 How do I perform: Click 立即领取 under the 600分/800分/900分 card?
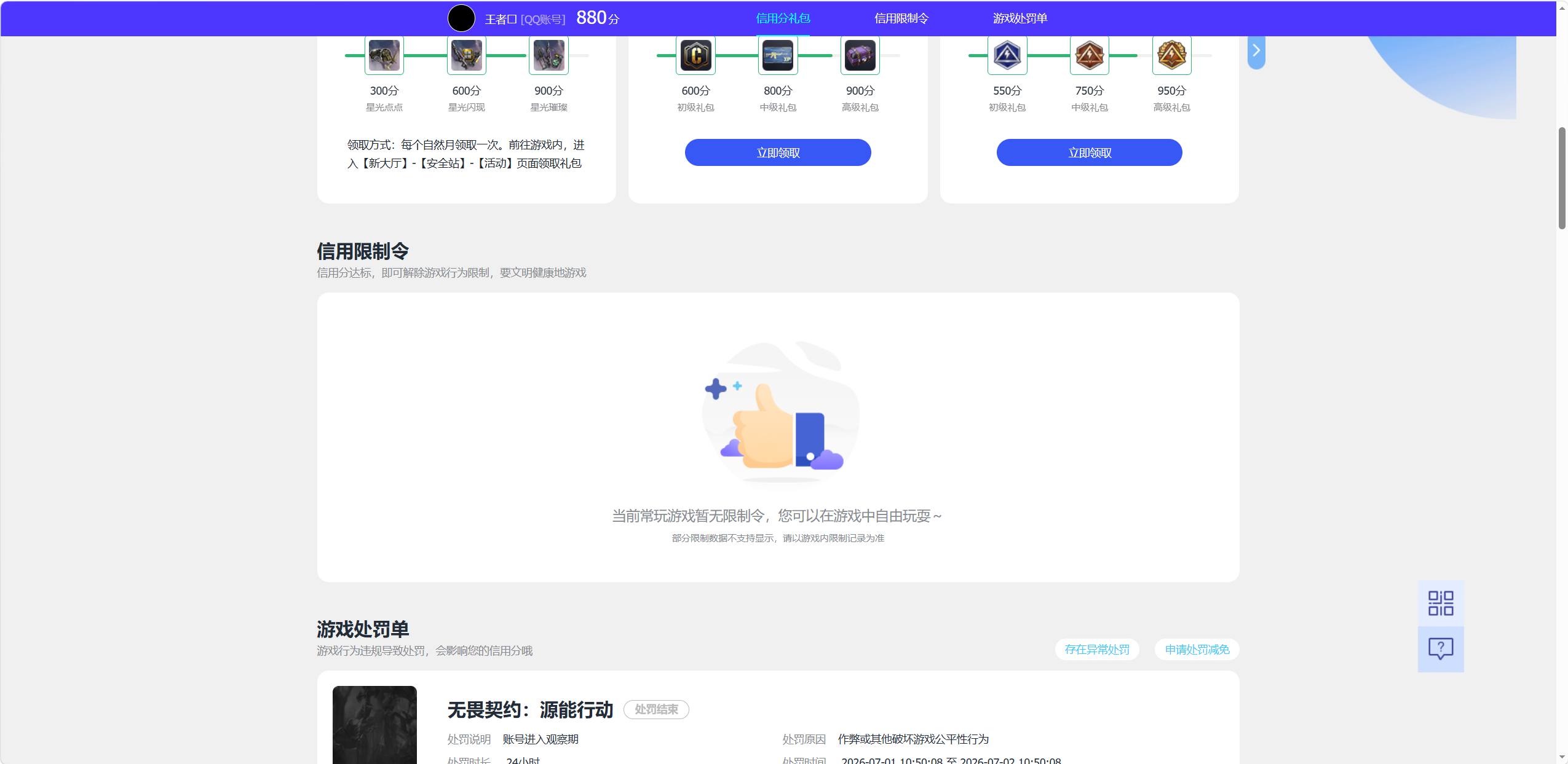point(778,152)
